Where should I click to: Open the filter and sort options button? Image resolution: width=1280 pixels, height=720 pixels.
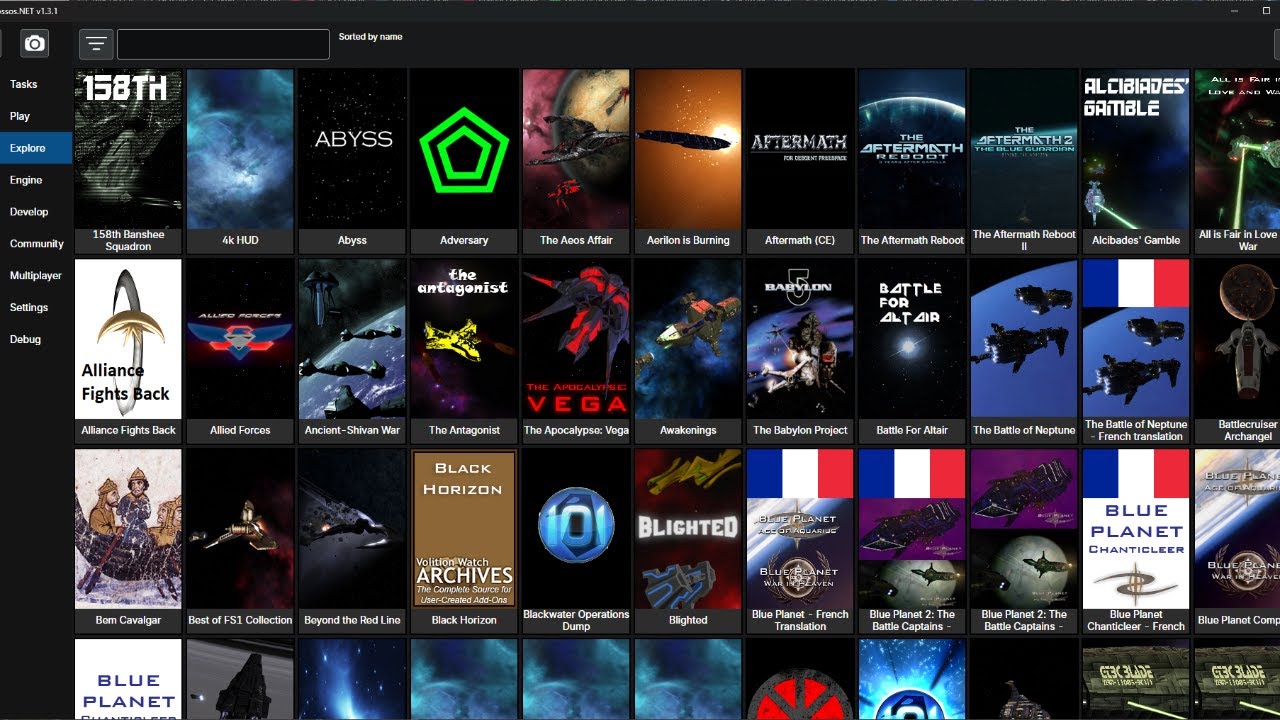point(95,44)
